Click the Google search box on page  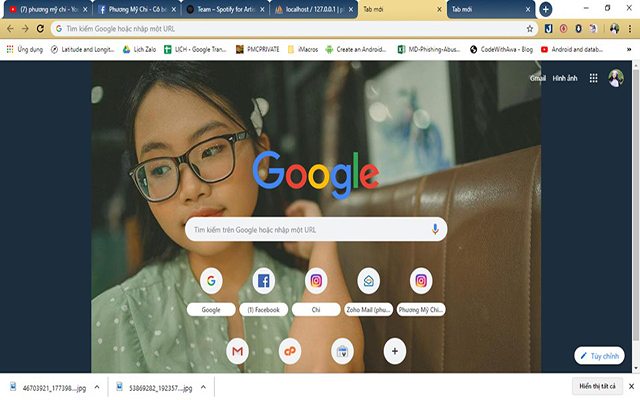point(316,229)
